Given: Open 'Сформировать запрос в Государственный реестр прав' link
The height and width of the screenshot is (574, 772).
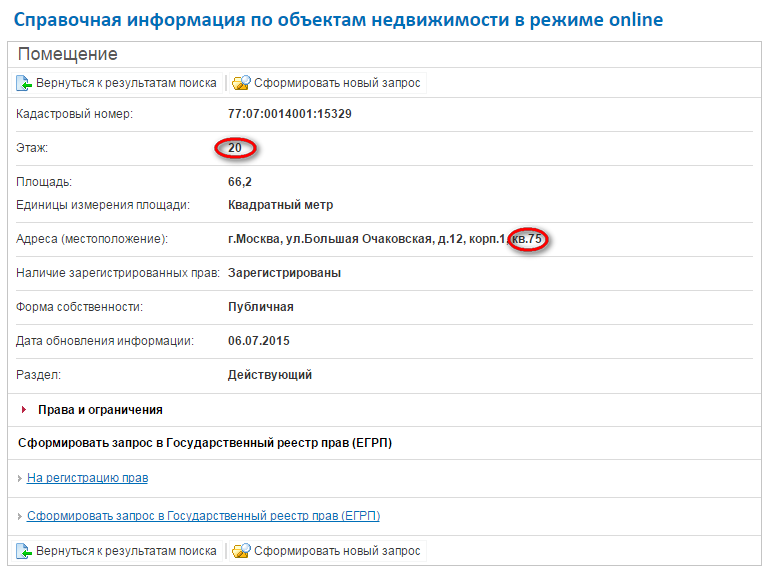Looking at the screenshot, I should tap(203, 516).
